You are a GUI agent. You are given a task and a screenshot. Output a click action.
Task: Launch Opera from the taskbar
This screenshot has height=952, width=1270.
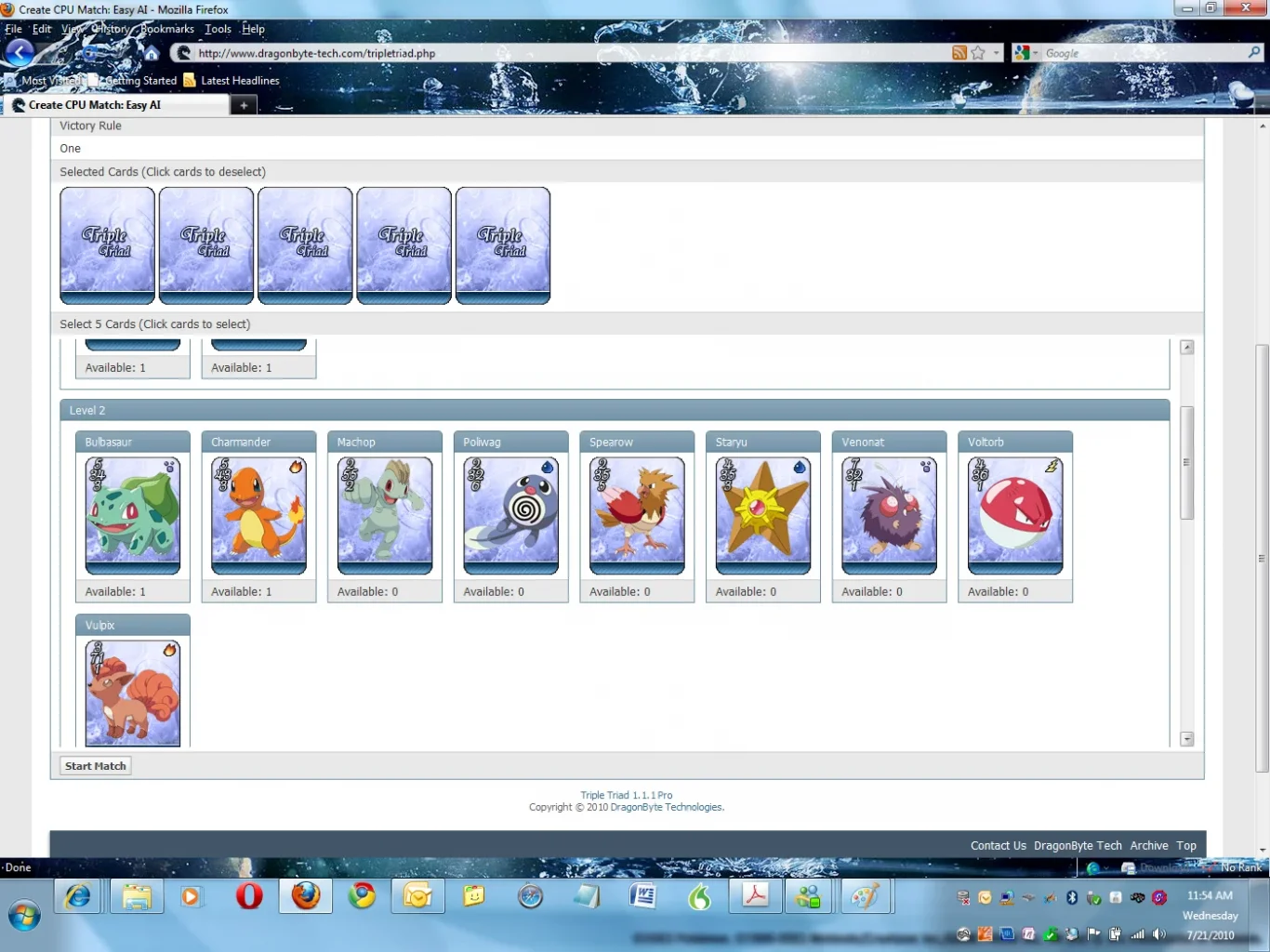tap(249, 896)
